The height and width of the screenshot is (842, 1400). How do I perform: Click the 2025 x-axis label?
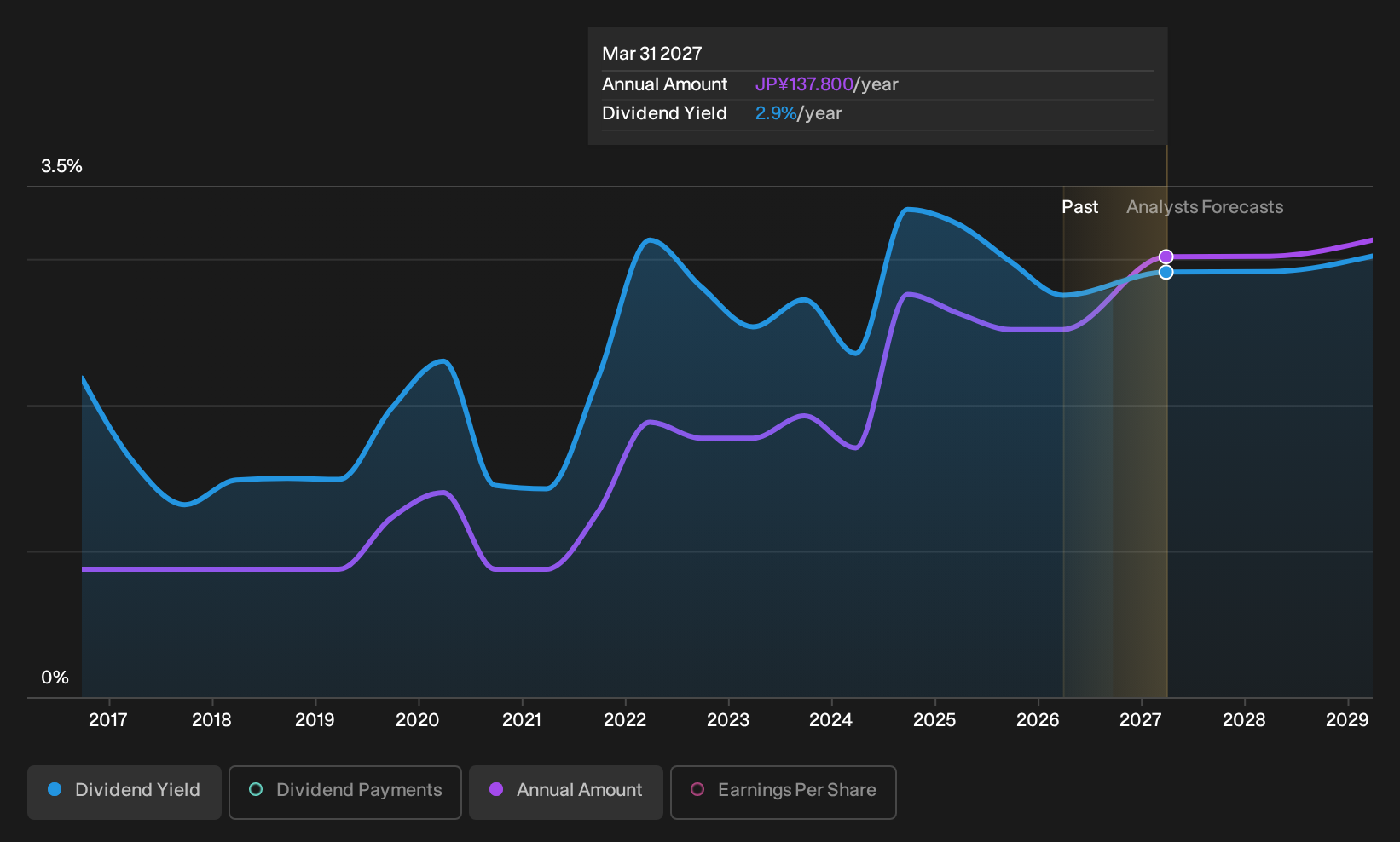(934, 720)
